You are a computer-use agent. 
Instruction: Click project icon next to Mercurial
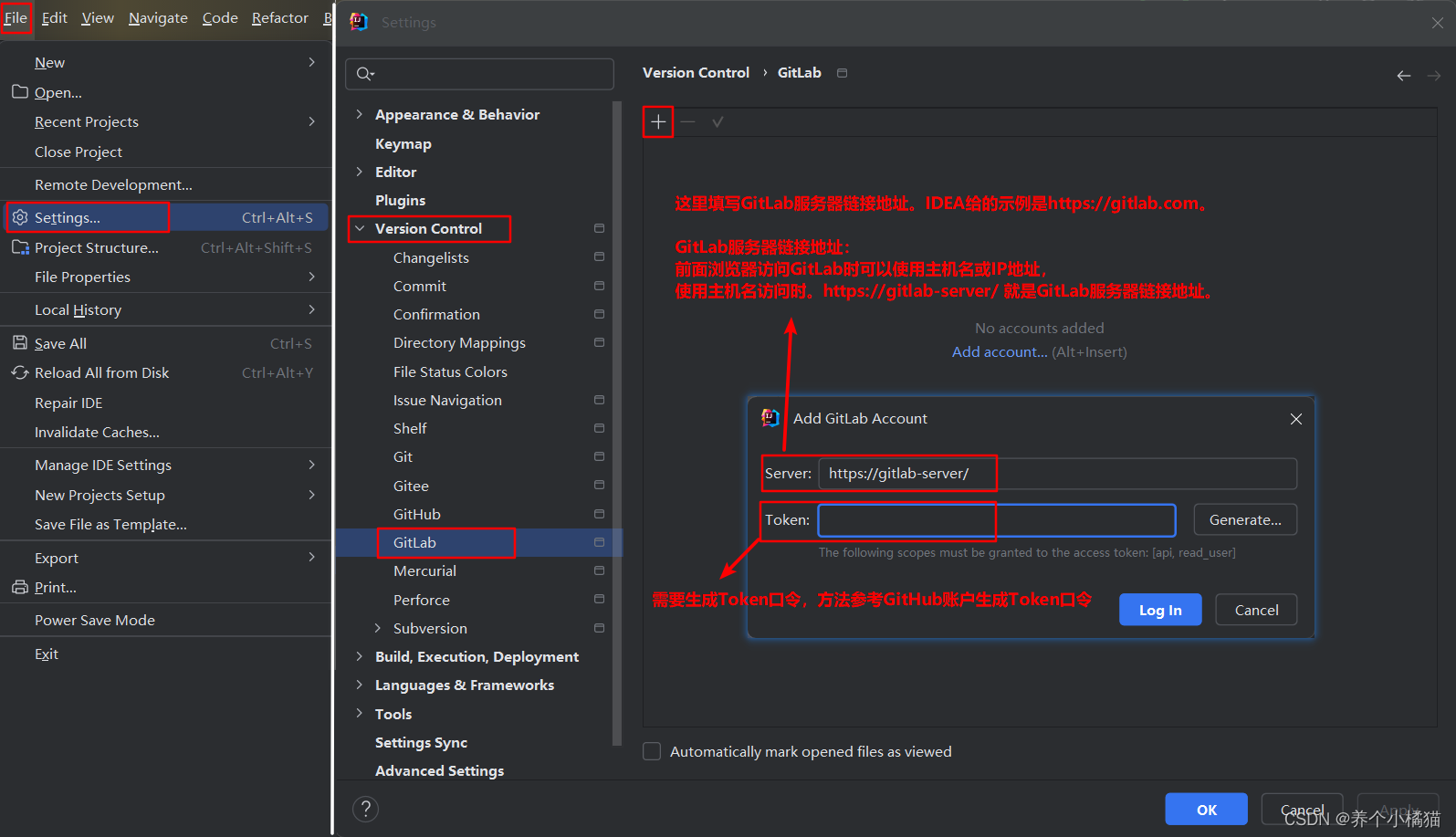(599, 570)
